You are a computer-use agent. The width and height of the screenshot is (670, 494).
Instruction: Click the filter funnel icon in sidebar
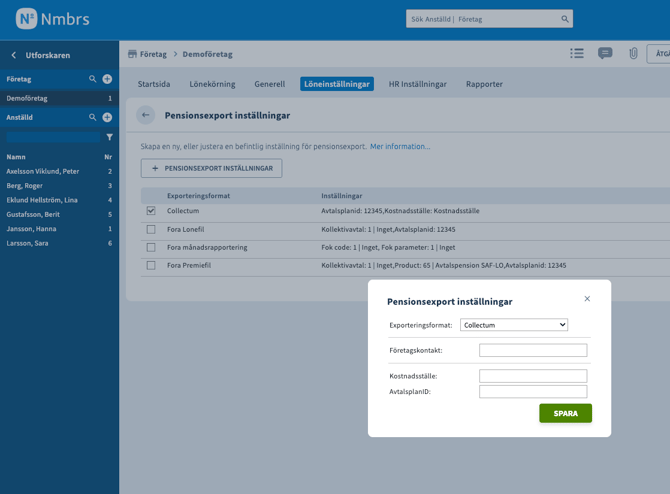[x=109, y=137]
